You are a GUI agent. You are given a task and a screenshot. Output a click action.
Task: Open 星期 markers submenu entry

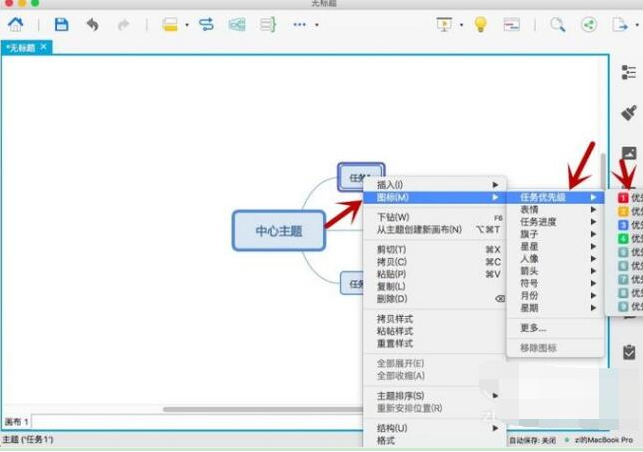555,308
